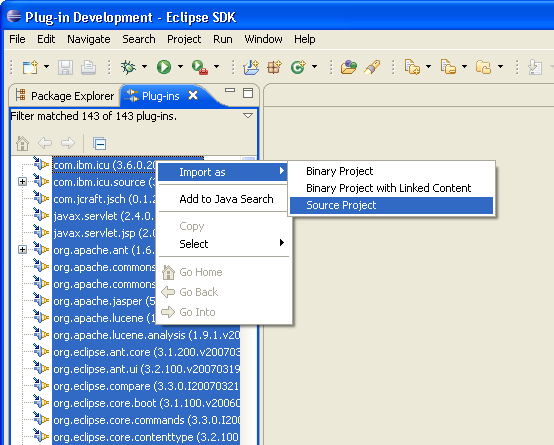Open the Navigate menu

click(89, 39)
